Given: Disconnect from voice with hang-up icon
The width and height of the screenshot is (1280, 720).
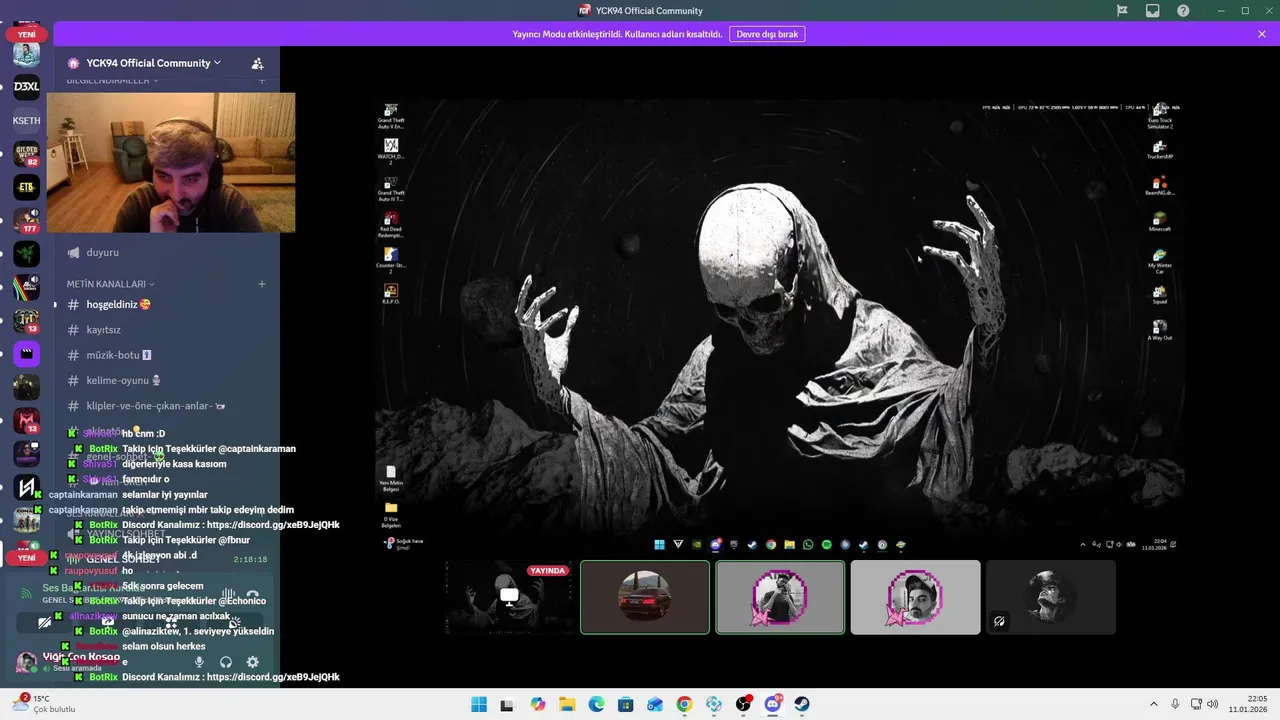Looking at the screenshot, I should point(253,593).
